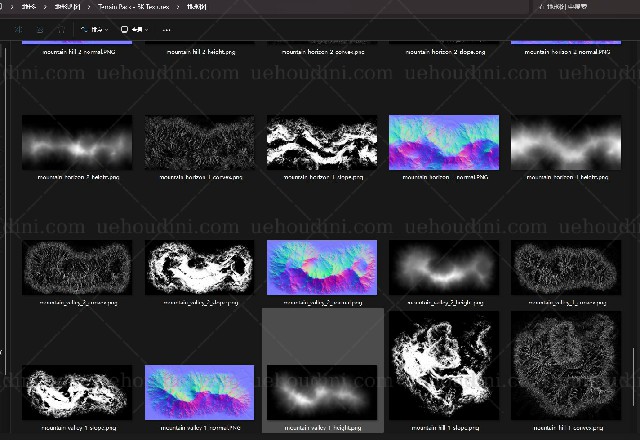640x440 pixels.
Task: Click the search box in the address bar row
Action: [x=586, y=7]
